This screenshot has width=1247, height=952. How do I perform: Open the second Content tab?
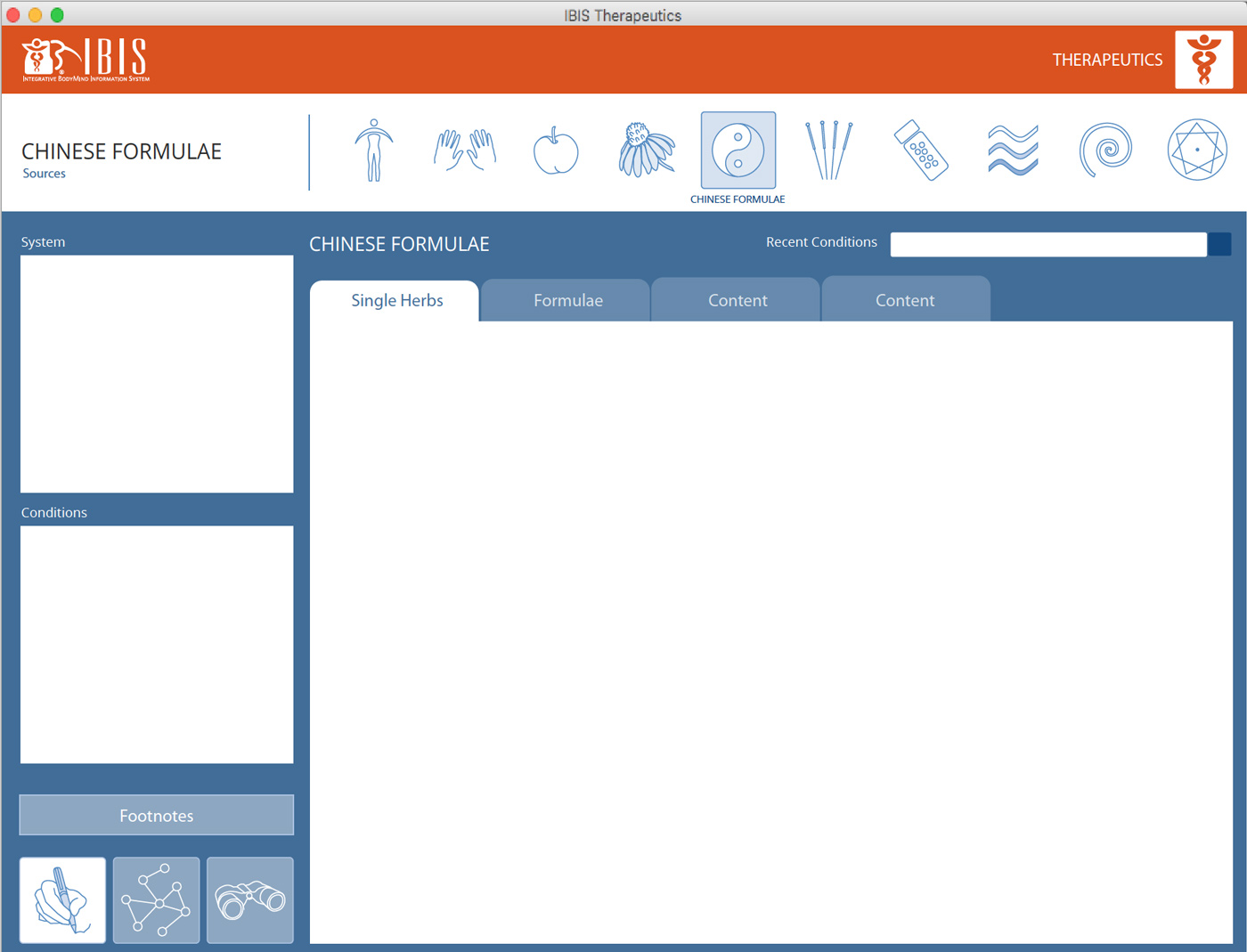[x=905, y=301]
